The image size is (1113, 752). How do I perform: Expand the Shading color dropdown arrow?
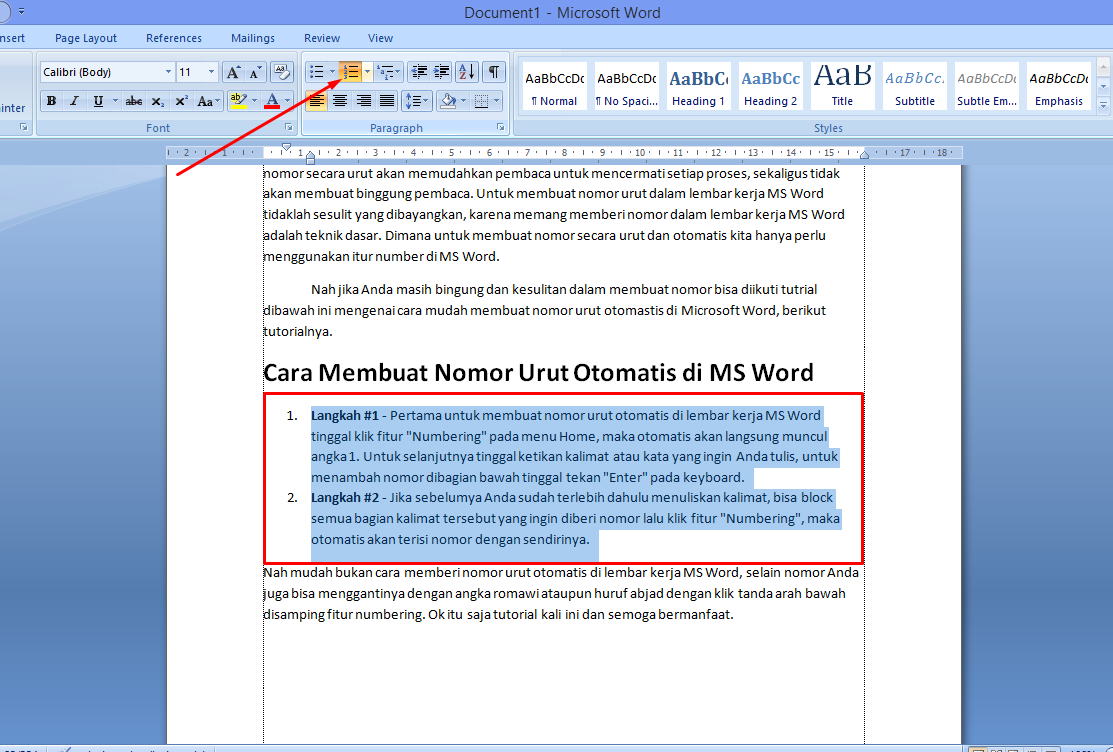tap(463, 101)
